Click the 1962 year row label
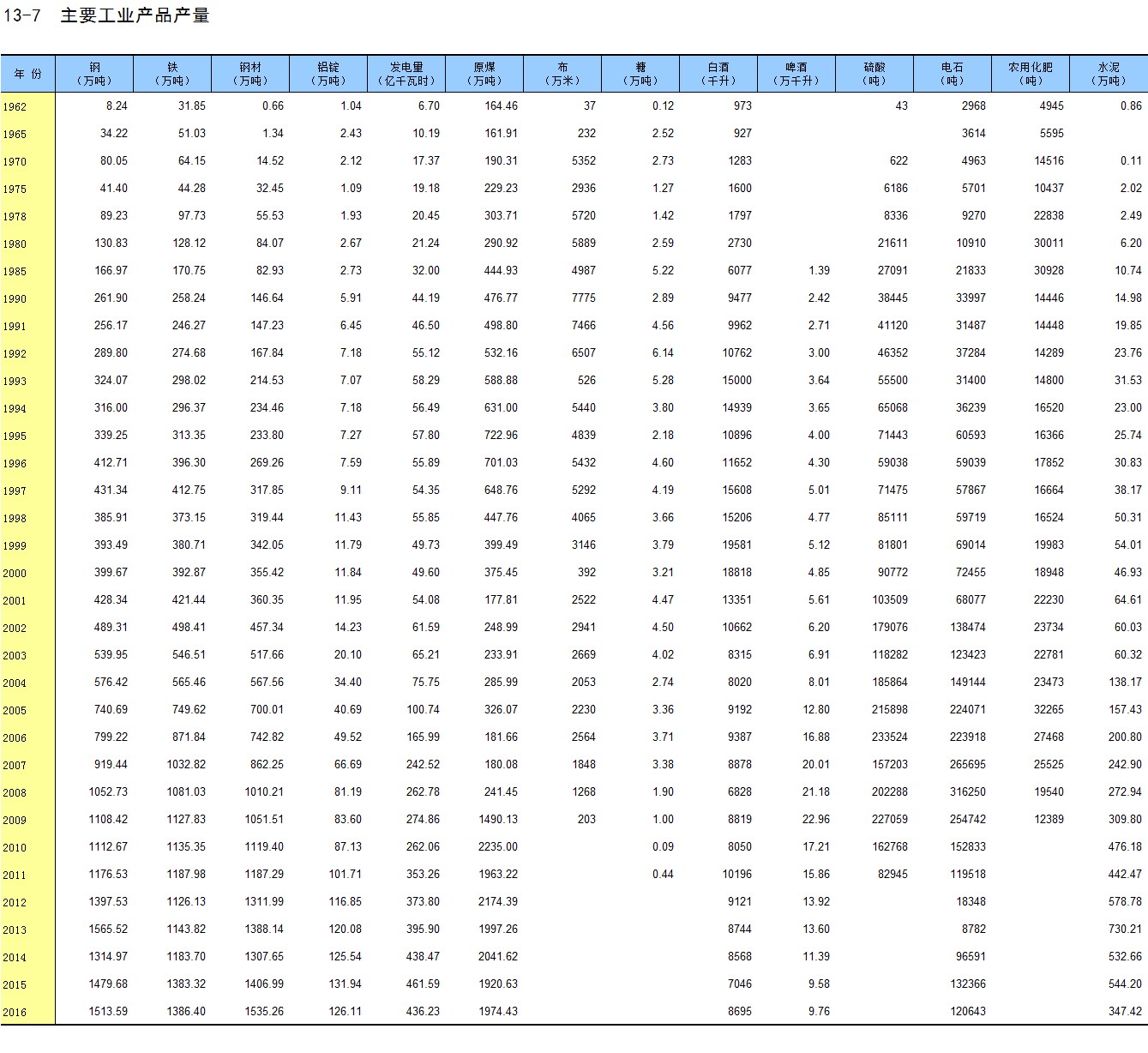 tap(15, 107)
